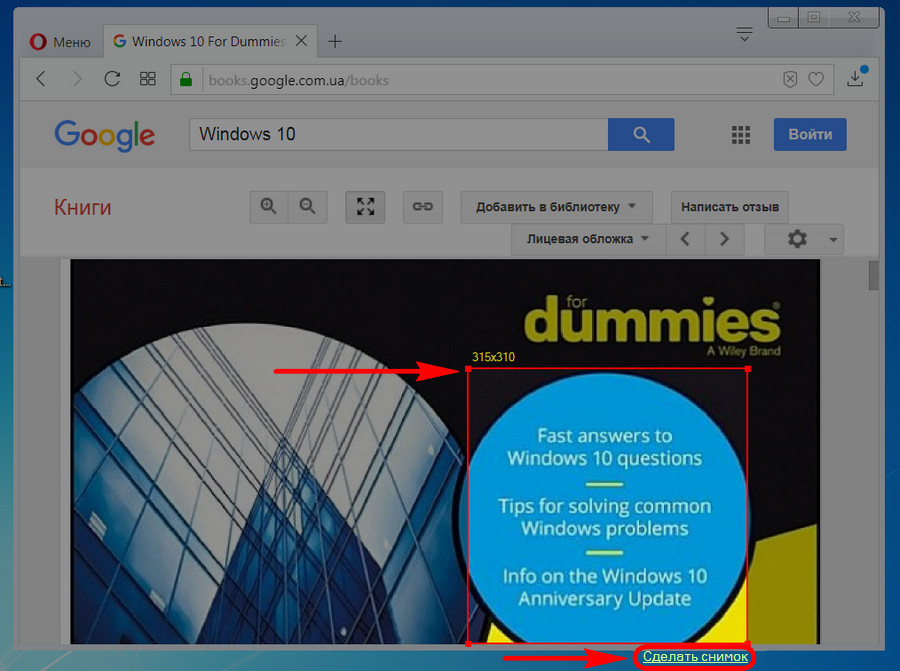This screenshot has height=671, width=900.
Task: Open the Opera Меню button
Action: click(x=60, y=42)
